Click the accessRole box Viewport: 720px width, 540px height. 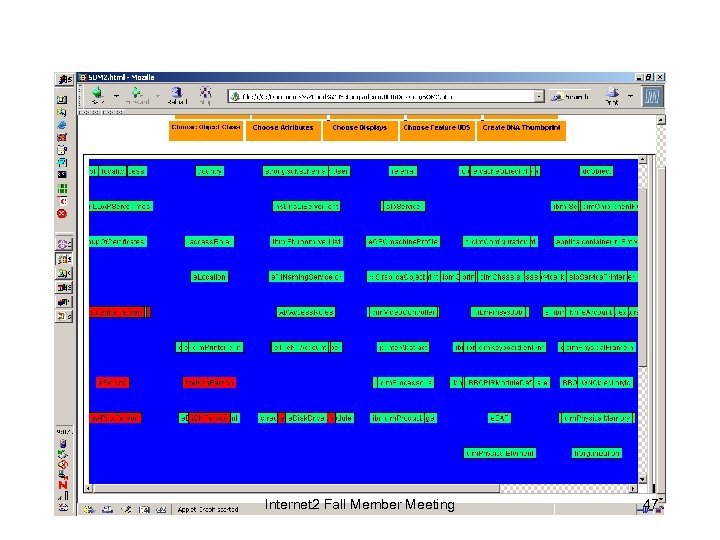[209, 242]
